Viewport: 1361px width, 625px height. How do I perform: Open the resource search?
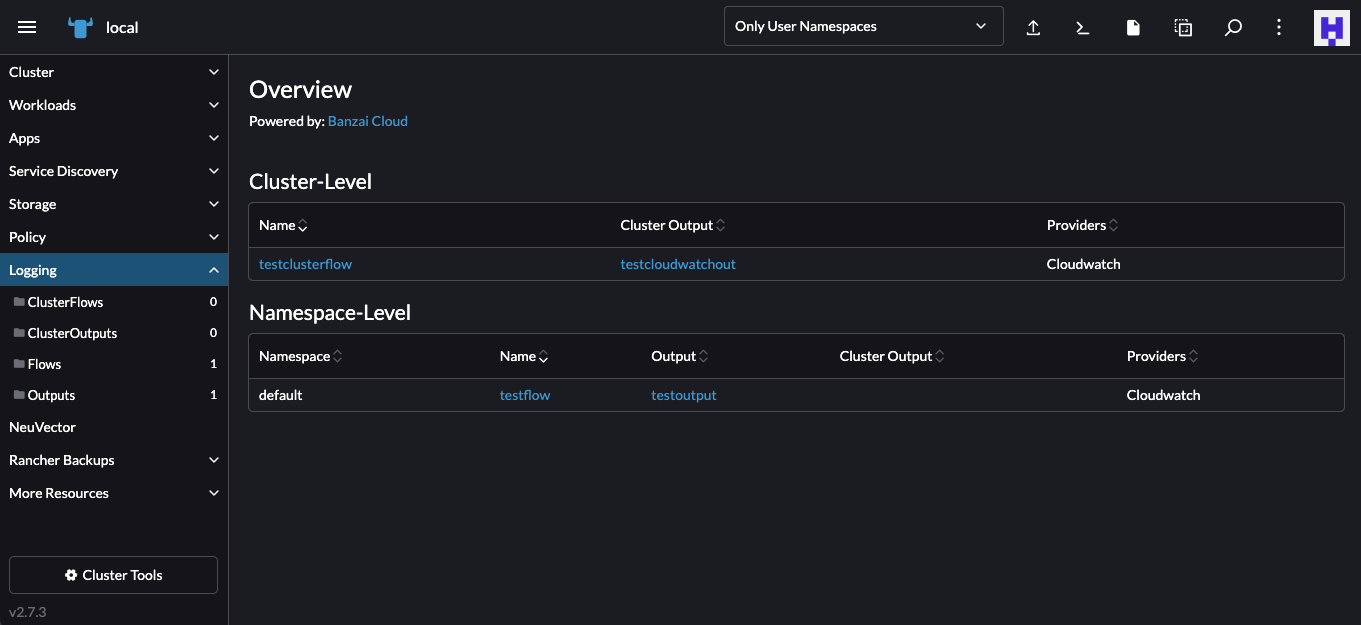[1233, 27]
